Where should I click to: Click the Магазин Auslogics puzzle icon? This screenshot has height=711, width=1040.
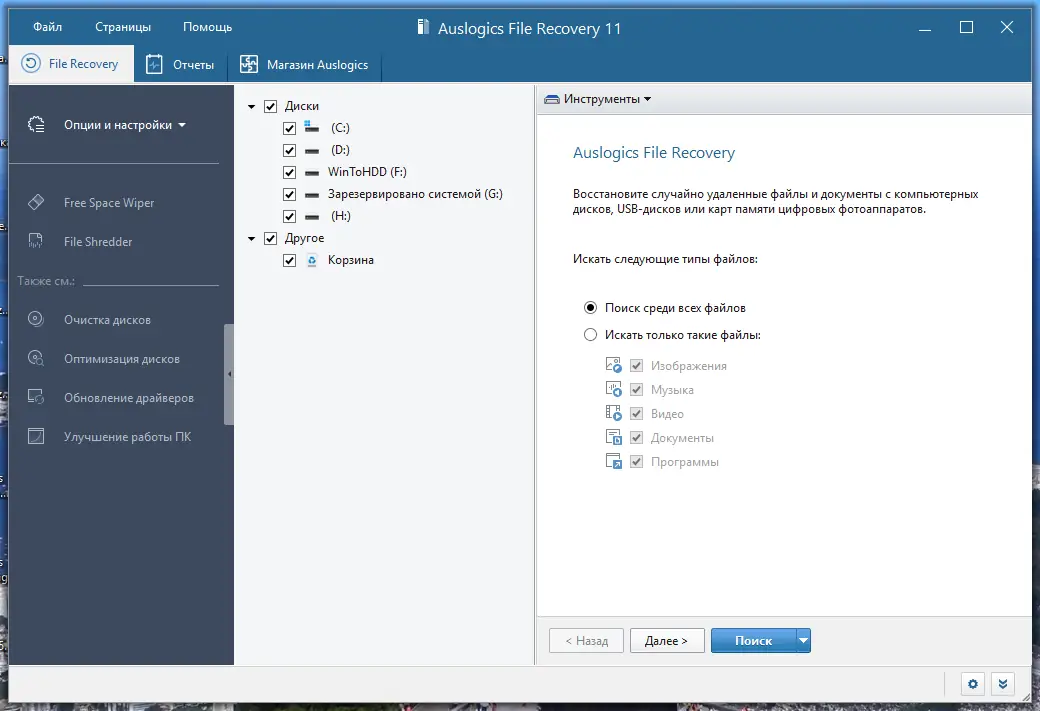pyautogui.click(x=249, y=64)
